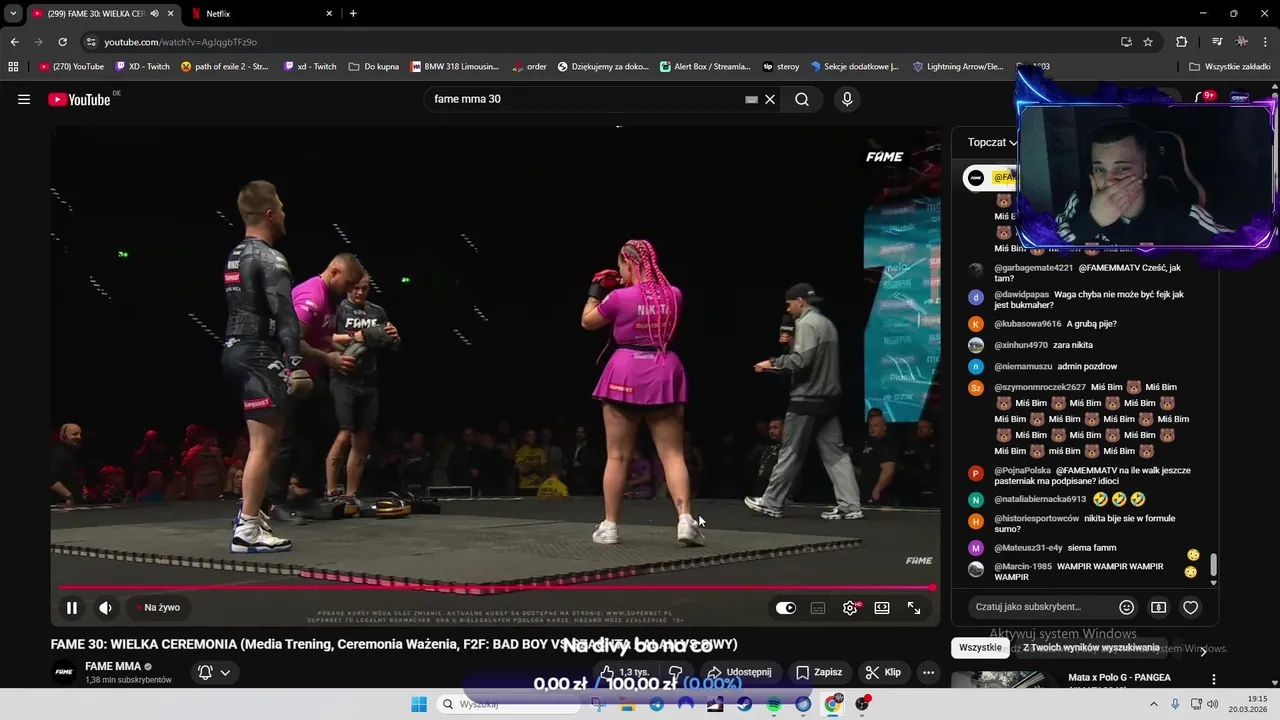1280x720 pixels.
Task: Open the on-screen keyboard icon in search
Action: pos(751,99)
